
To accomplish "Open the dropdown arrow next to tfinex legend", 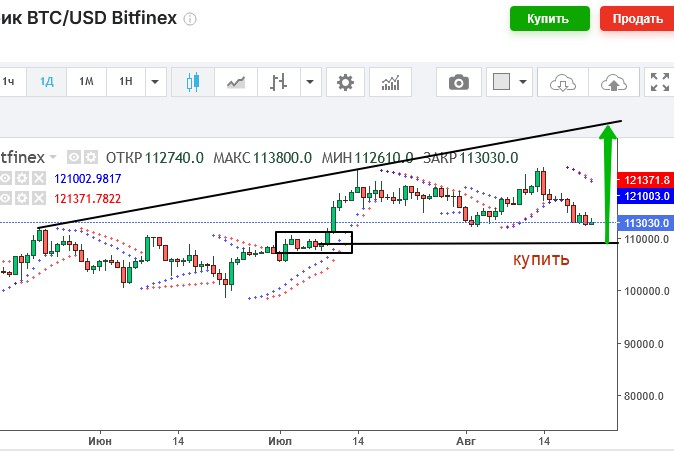I will [x=53, y=157].
